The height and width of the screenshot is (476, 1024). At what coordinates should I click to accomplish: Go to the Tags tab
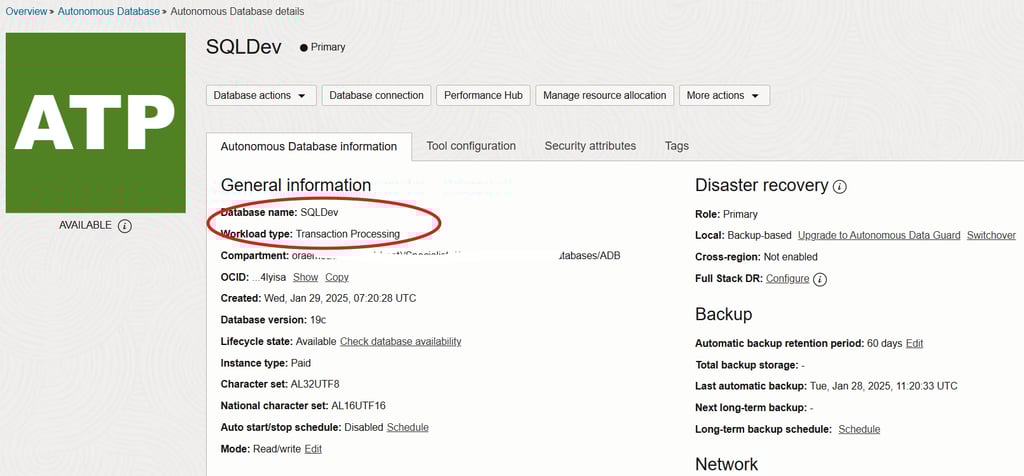point(677,146)
